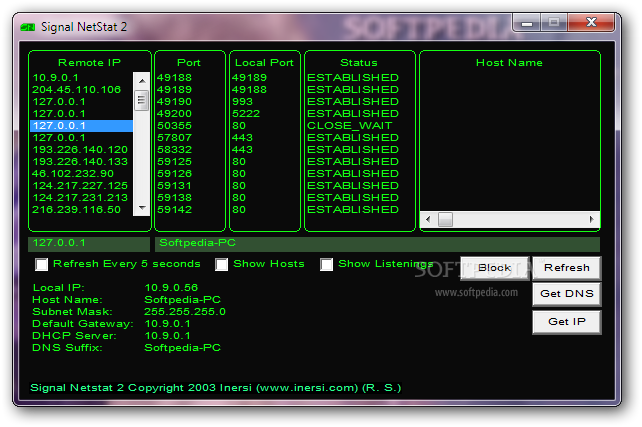Select remote IP 124.217.227.125

click(x=80, y=186)
